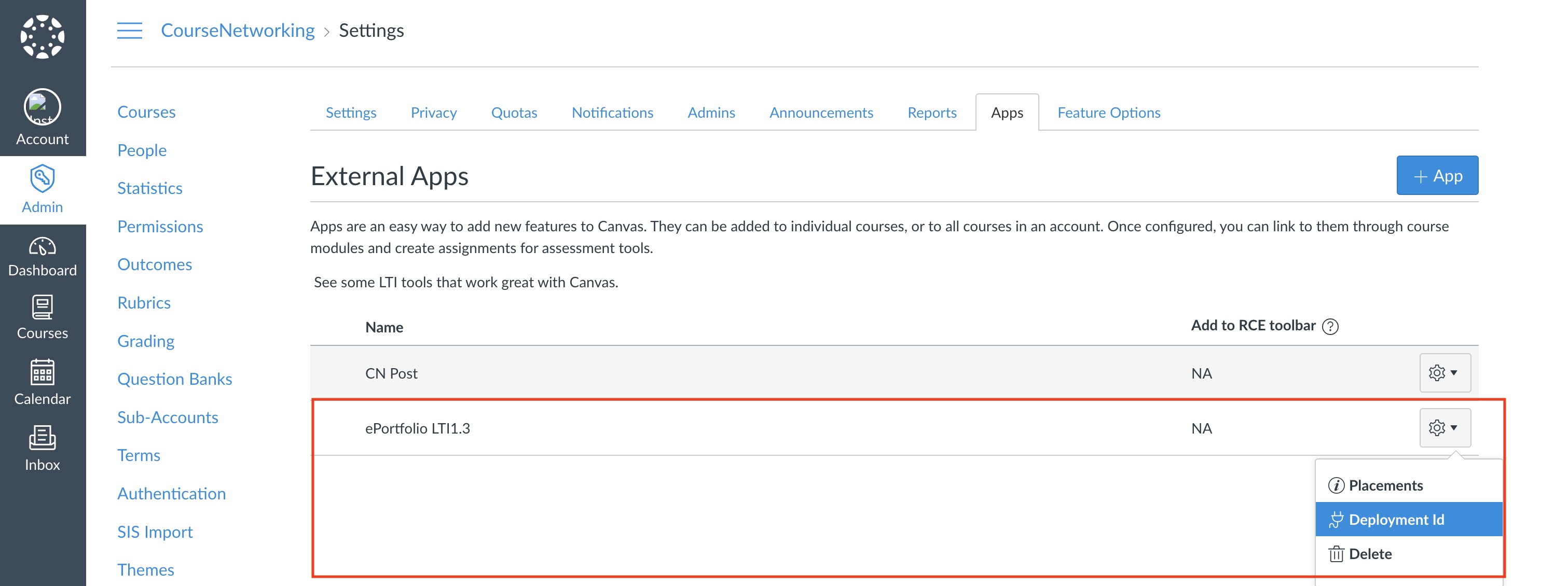The image size is (1568, 586).
Task: Switch to the Feature Options tab
Action: tap(1108, 113)
